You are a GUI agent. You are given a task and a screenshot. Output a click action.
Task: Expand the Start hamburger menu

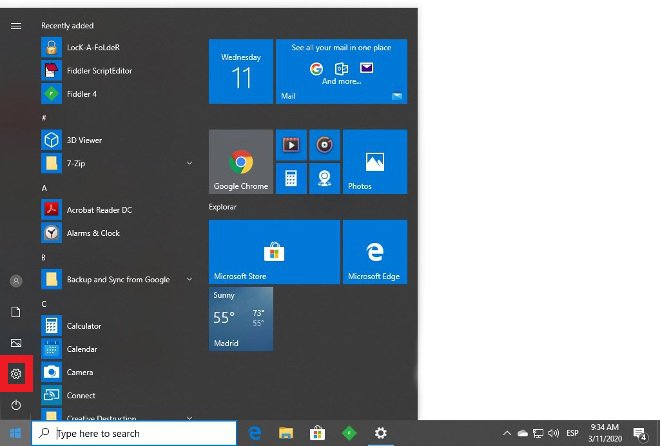(x=16, y=26)
